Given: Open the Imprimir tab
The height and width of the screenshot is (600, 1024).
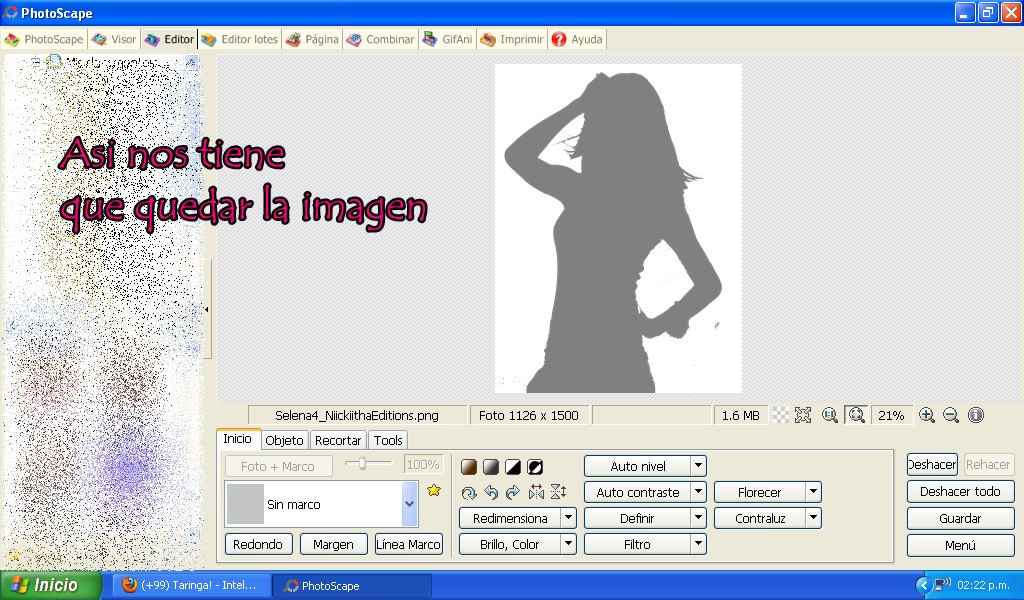Looking at the screenshot, I should pyautogui.click(x=511, y=39).
